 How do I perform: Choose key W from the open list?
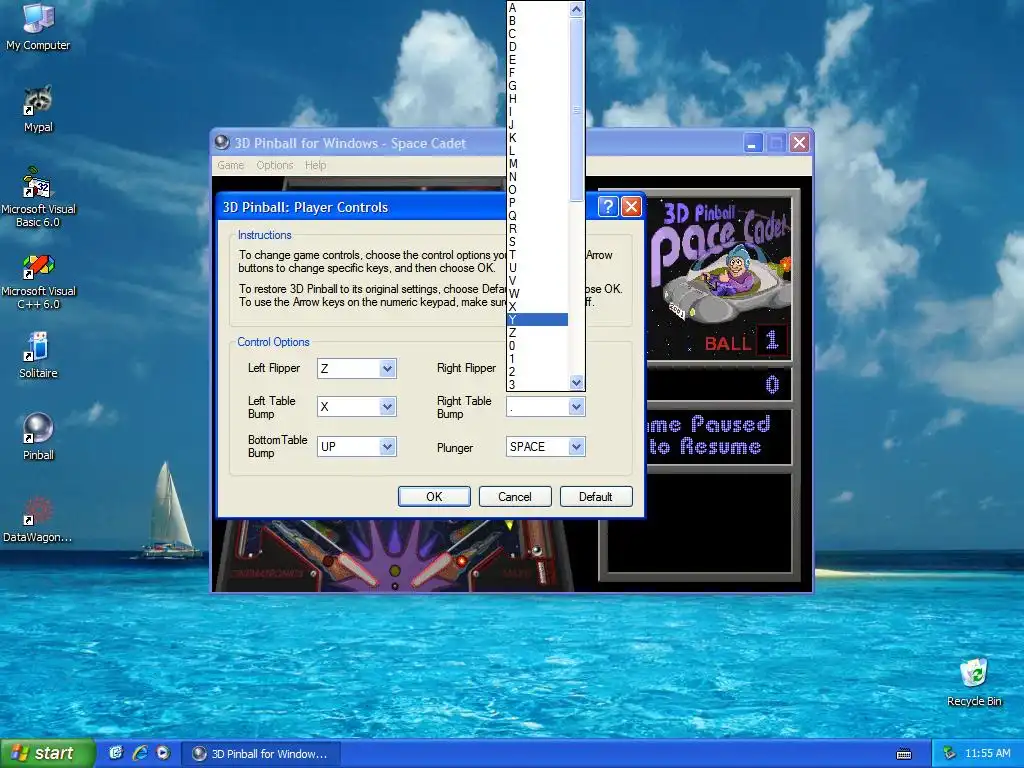(537, 294)
